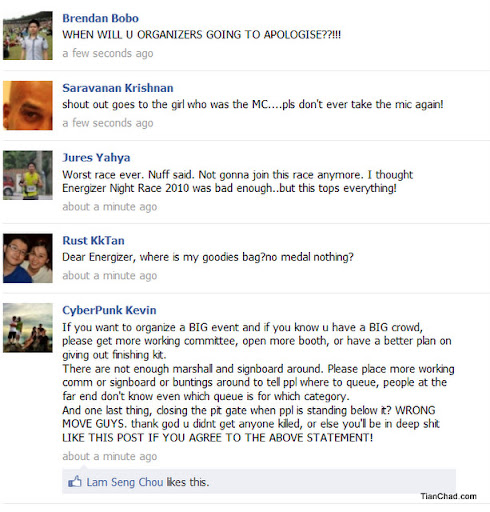Viewport: 490px width, 512px height.
Task: Open Jures Yahya's runner profile photo
Action: click(28, 175)
